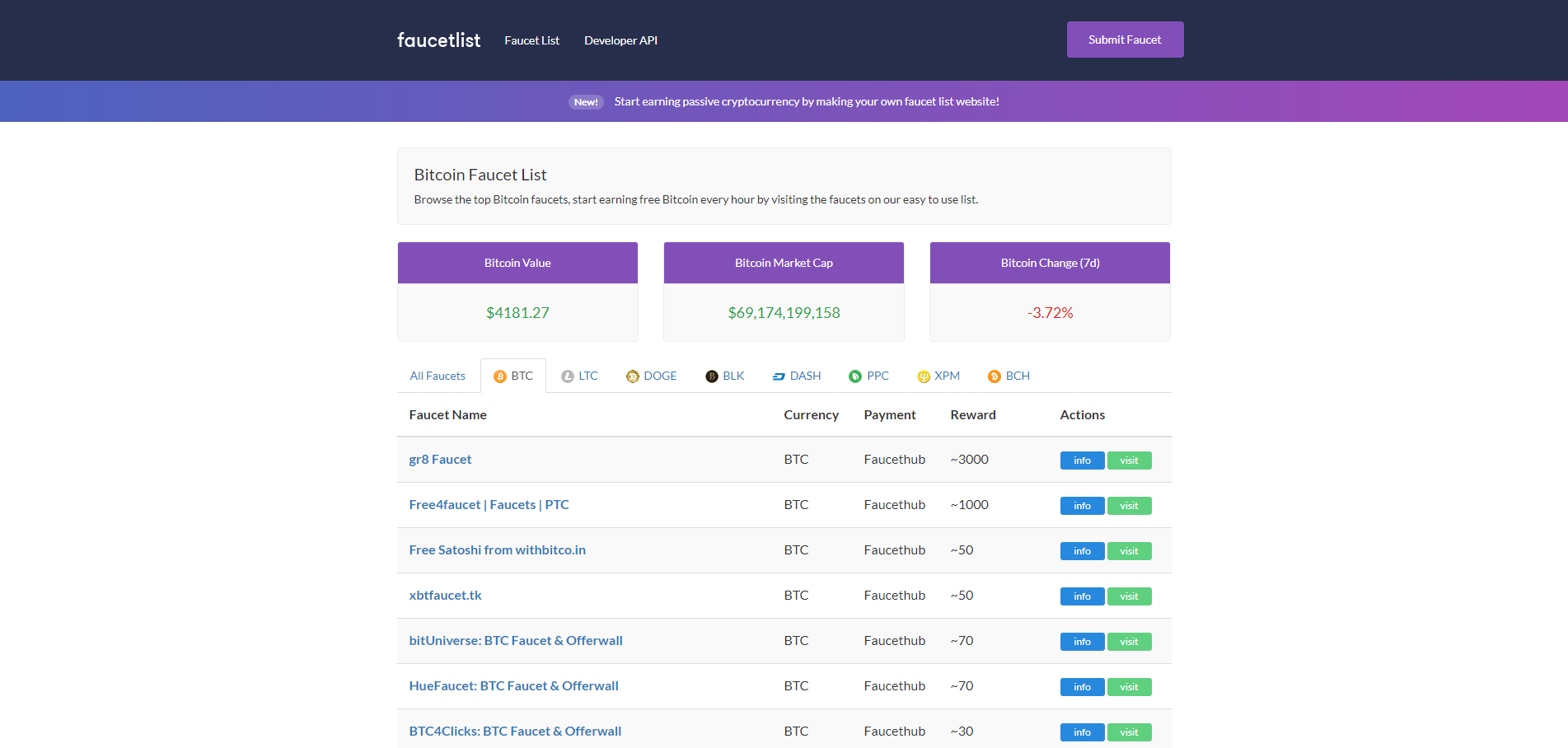
Task: Click the BLK Blackcoin coin icon
Action: tap(710, 376)
